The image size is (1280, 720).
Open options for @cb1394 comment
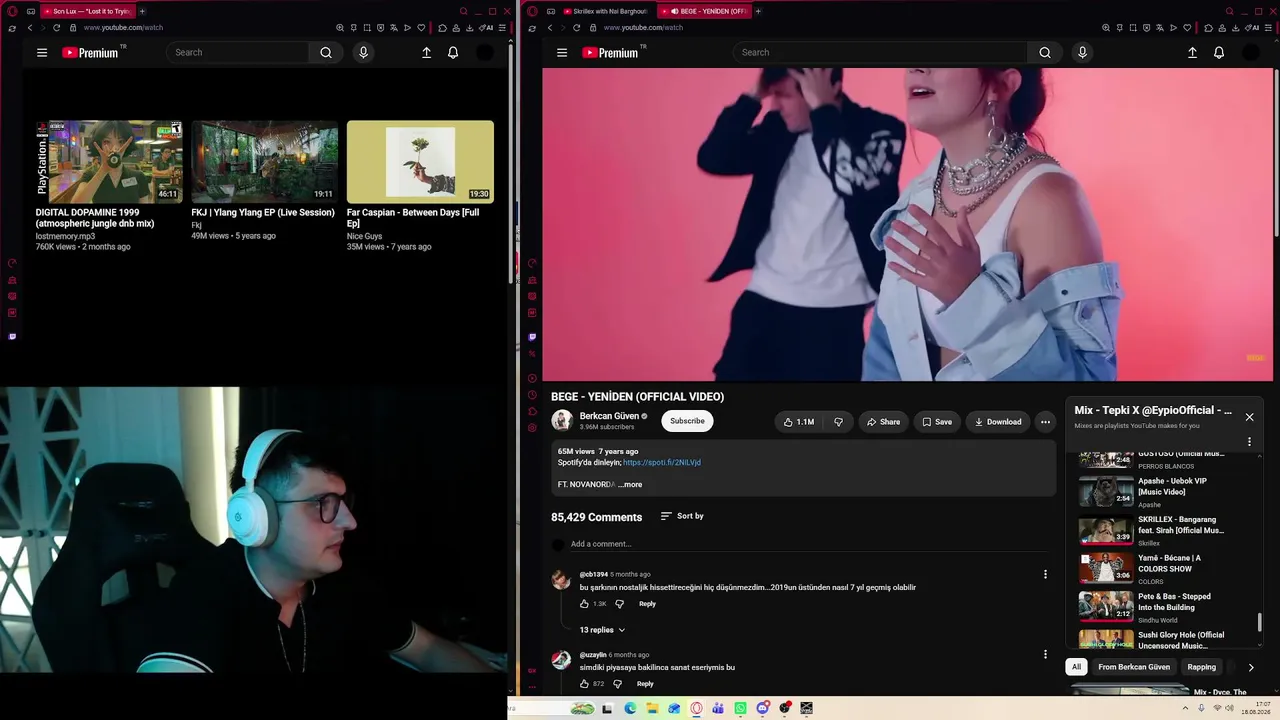point(1045,574)
